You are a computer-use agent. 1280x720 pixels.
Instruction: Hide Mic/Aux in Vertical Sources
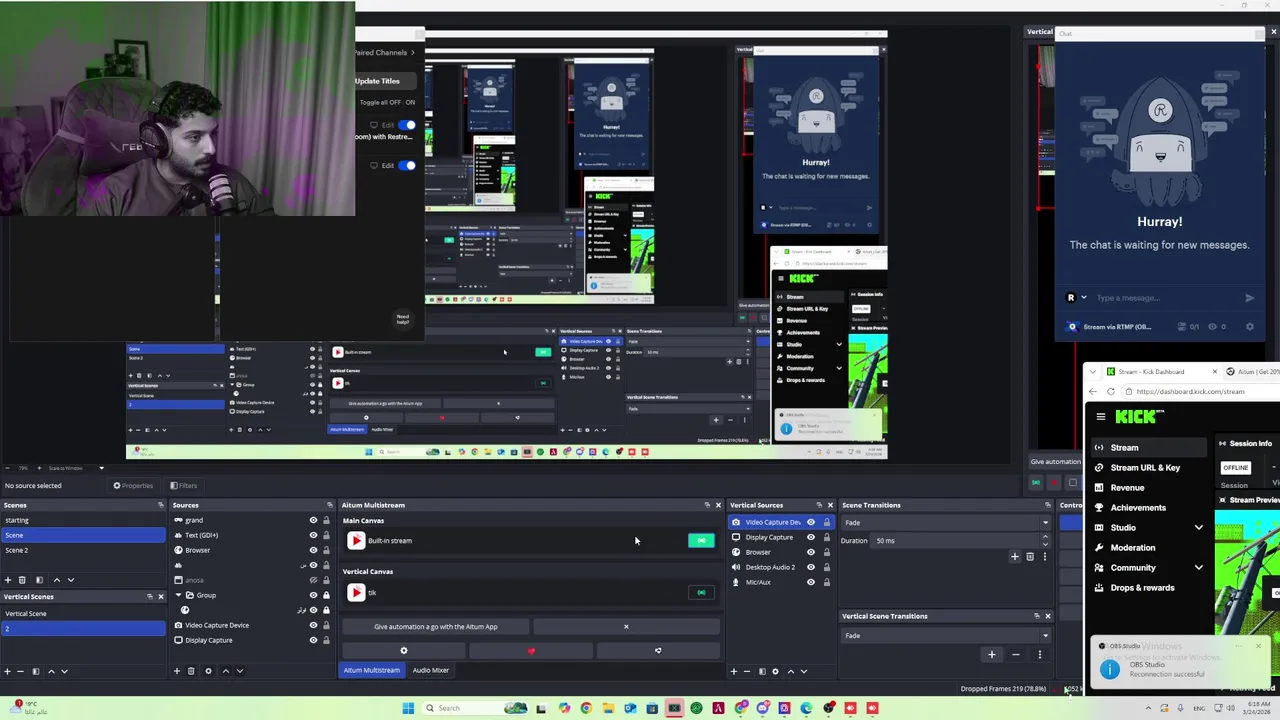811,582
